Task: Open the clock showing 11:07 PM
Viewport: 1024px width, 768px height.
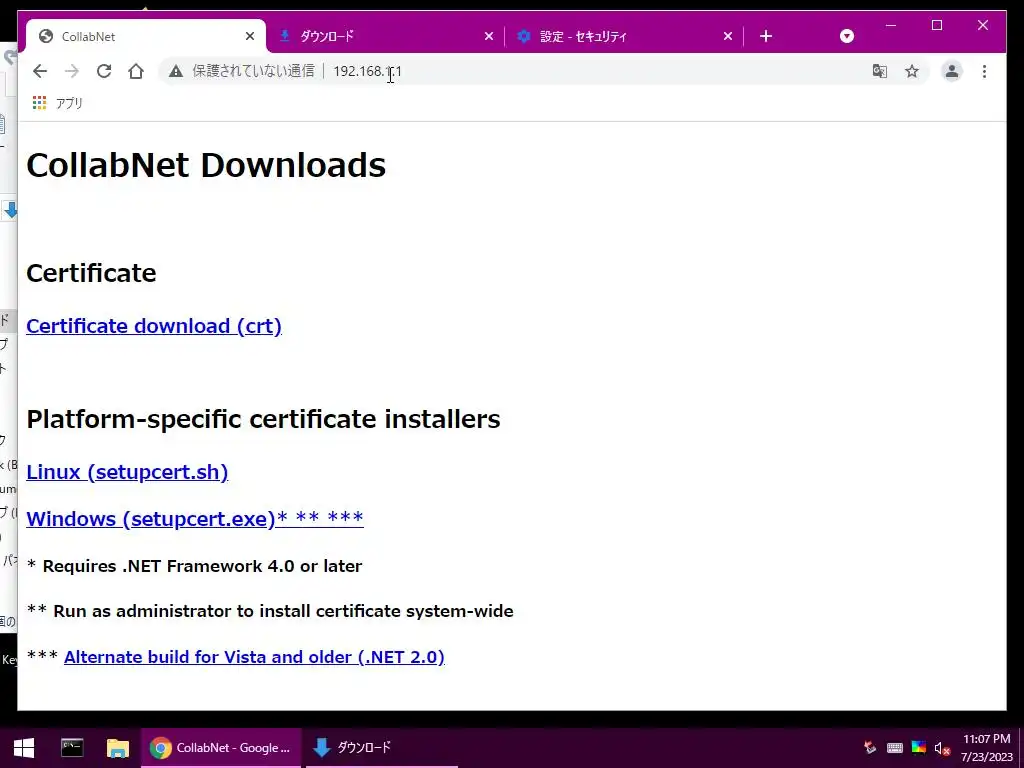Action: [986, 748]
